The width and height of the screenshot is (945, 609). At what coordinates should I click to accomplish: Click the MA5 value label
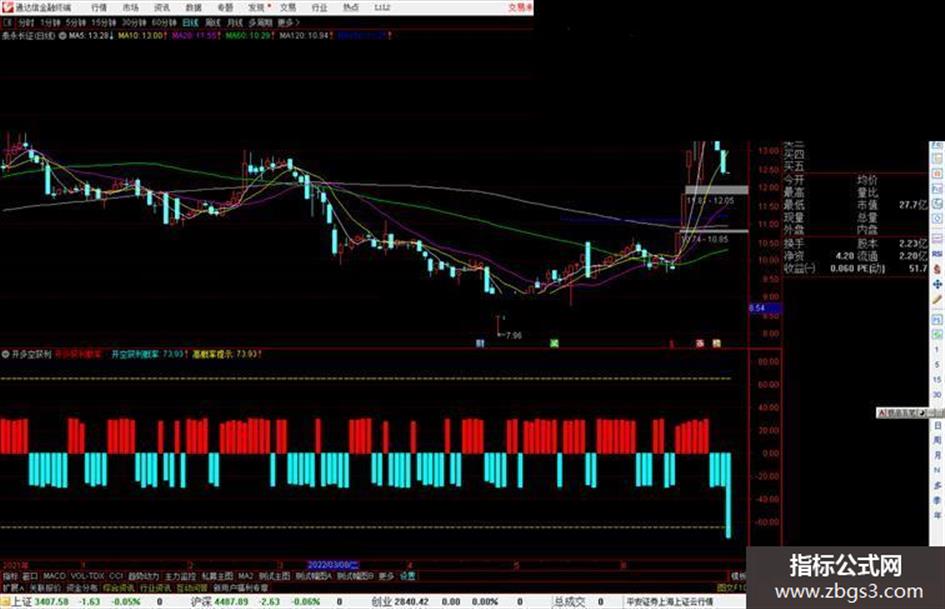91,36
